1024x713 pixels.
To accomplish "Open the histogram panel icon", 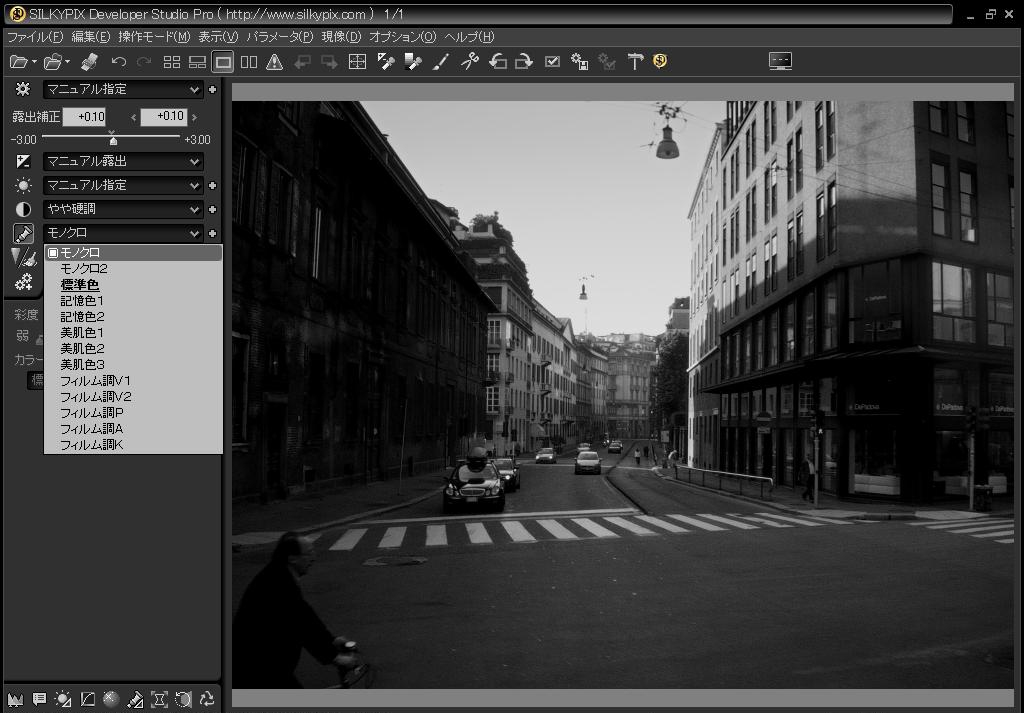I will pyautogui.click(x=15, y=699).
